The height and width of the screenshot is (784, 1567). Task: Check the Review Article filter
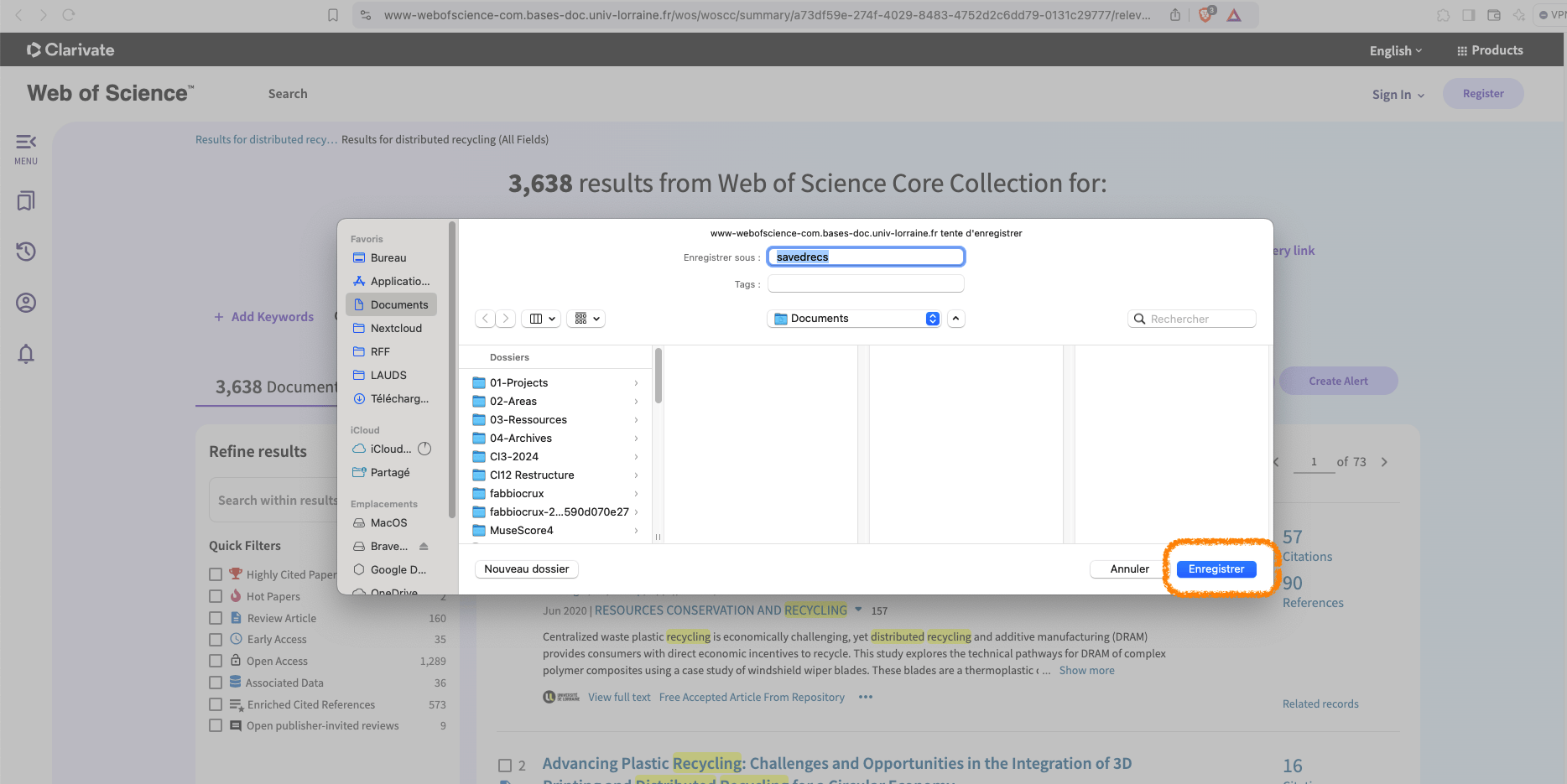tap(216, 618)
